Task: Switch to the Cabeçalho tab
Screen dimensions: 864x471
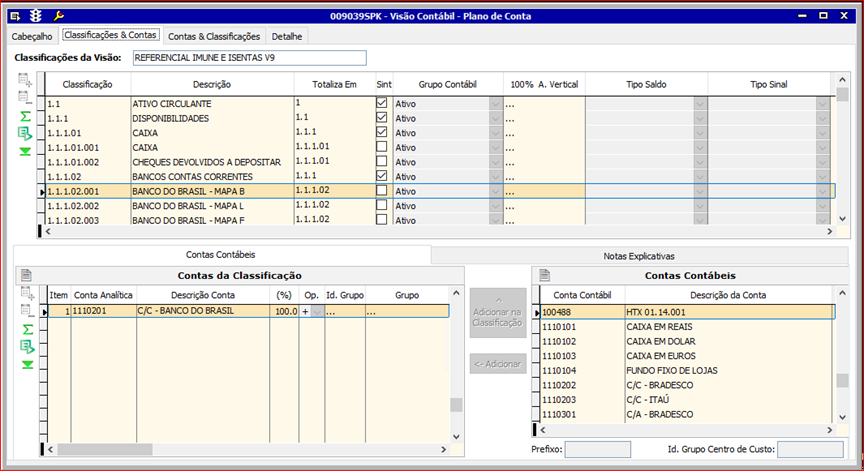Action: click(x=33, y=36)
